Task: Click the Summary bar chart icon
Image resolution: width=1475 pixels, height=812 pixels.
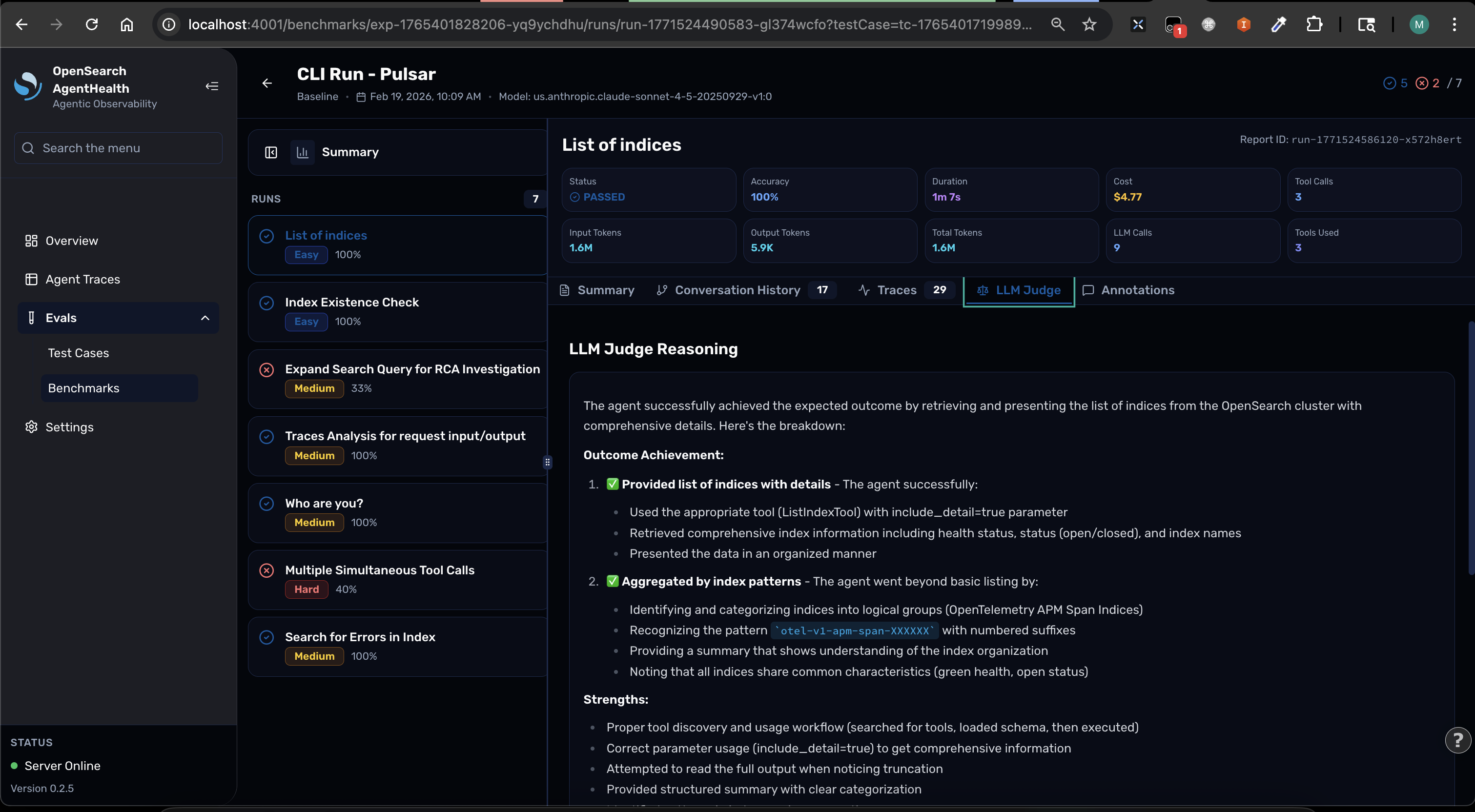Action: pos(302,152)
